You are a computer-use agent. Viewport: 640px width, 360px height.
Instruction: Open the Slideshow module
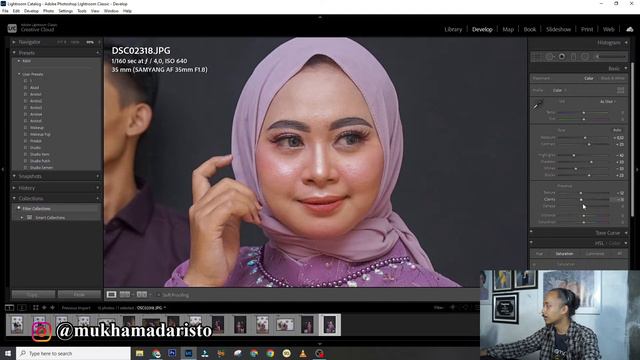[558, 29]
